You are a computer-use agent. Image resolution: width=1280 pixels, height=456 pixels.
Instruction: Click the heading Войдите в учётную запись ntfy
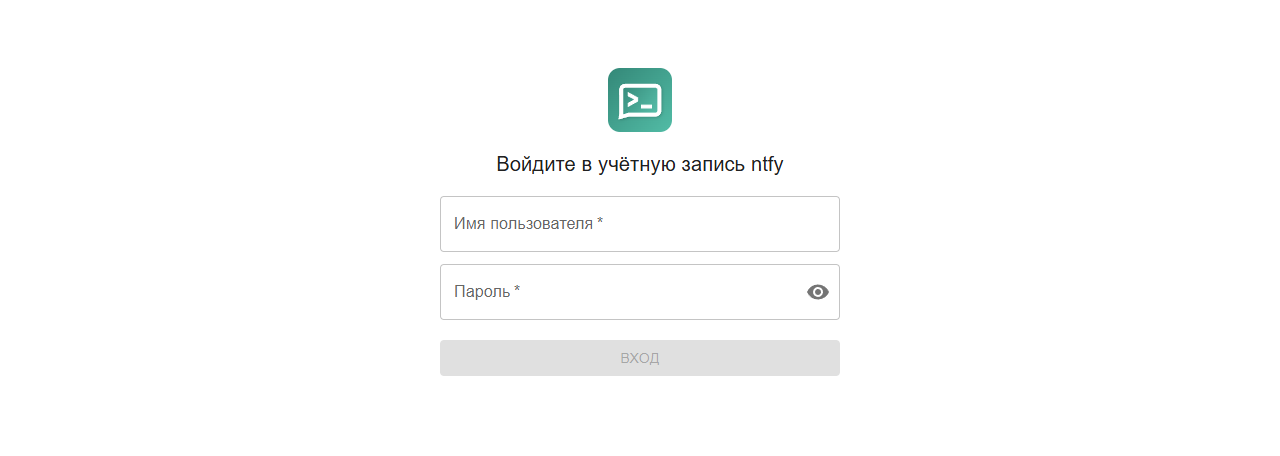[x=640, y=165]
